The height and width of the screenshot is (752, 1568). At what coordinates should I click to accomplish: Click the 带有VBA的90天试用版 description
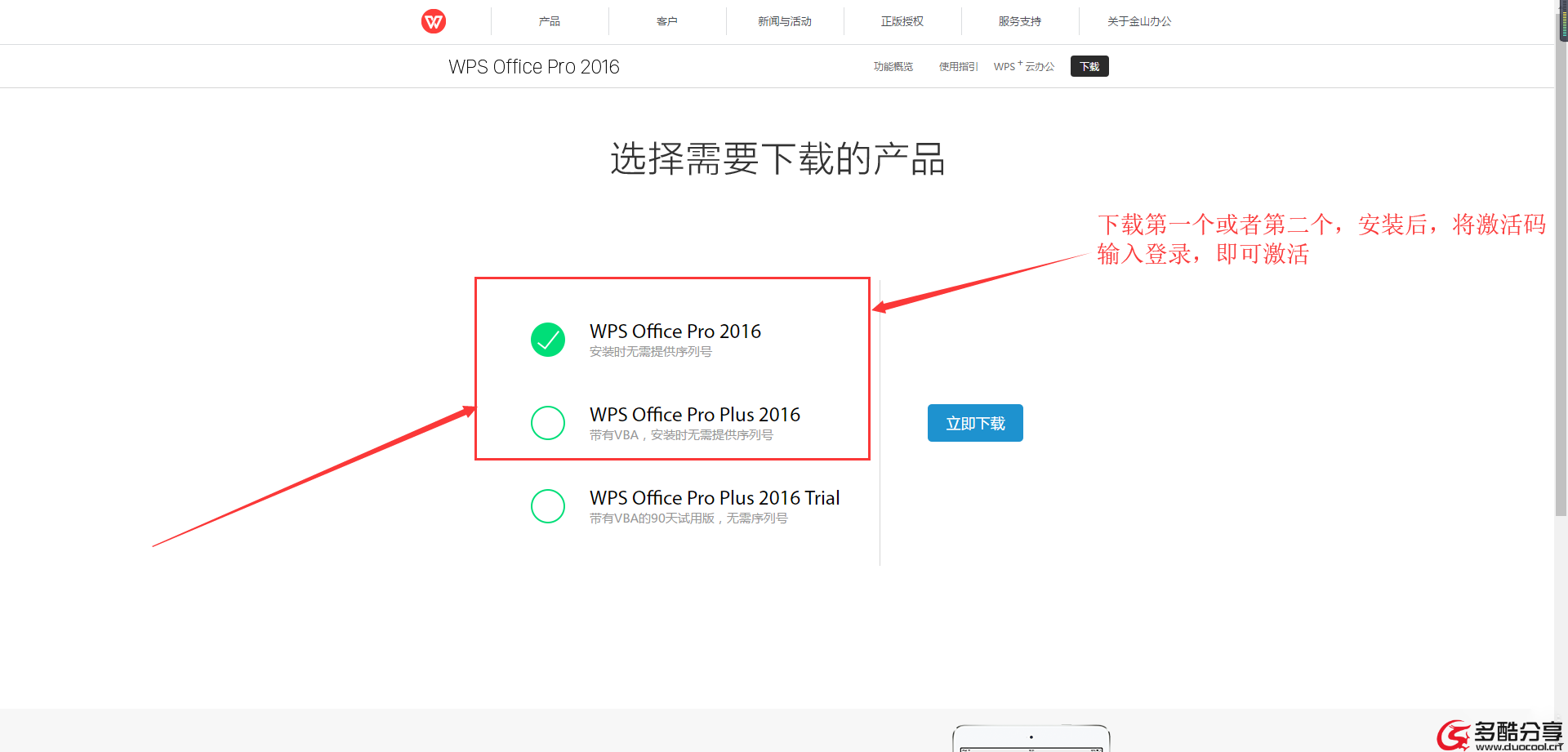click(688, 518)
